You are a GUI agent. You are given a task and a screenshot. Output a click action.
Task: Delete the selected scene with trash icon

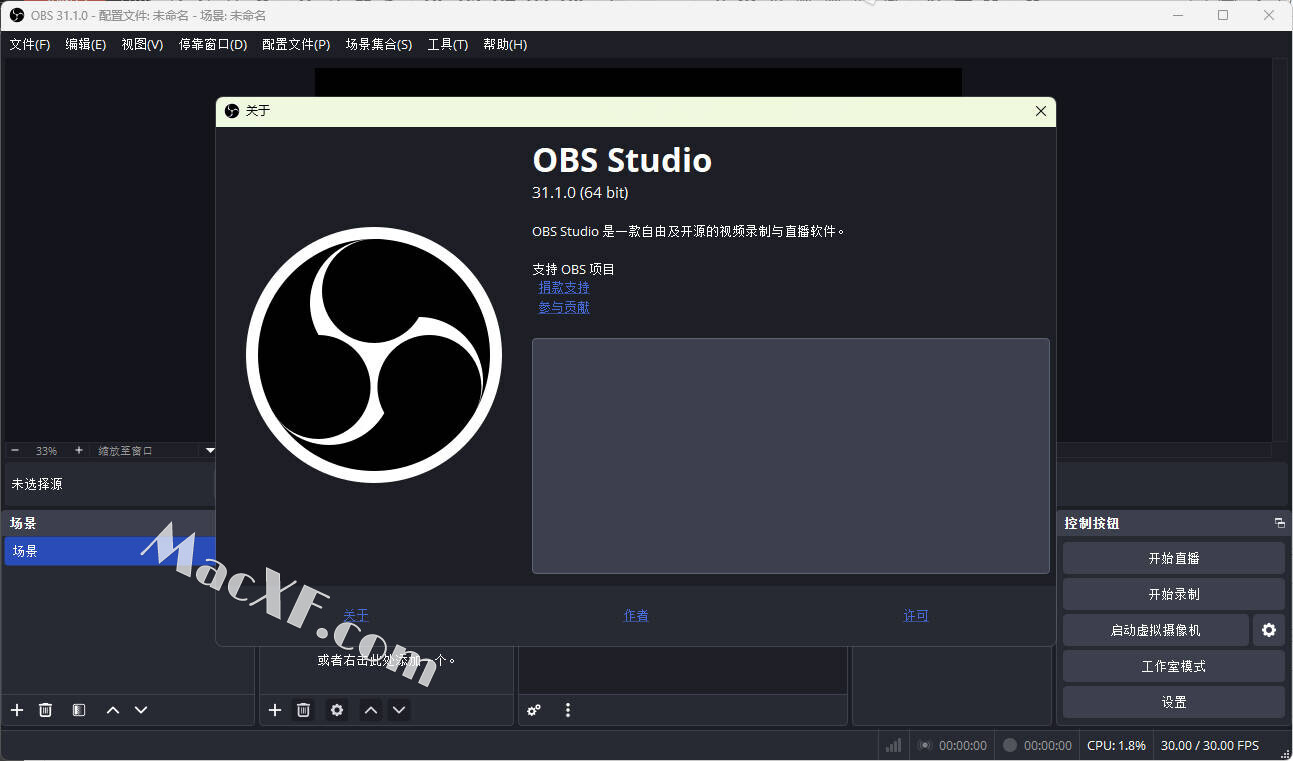click(x=45, y=710)
